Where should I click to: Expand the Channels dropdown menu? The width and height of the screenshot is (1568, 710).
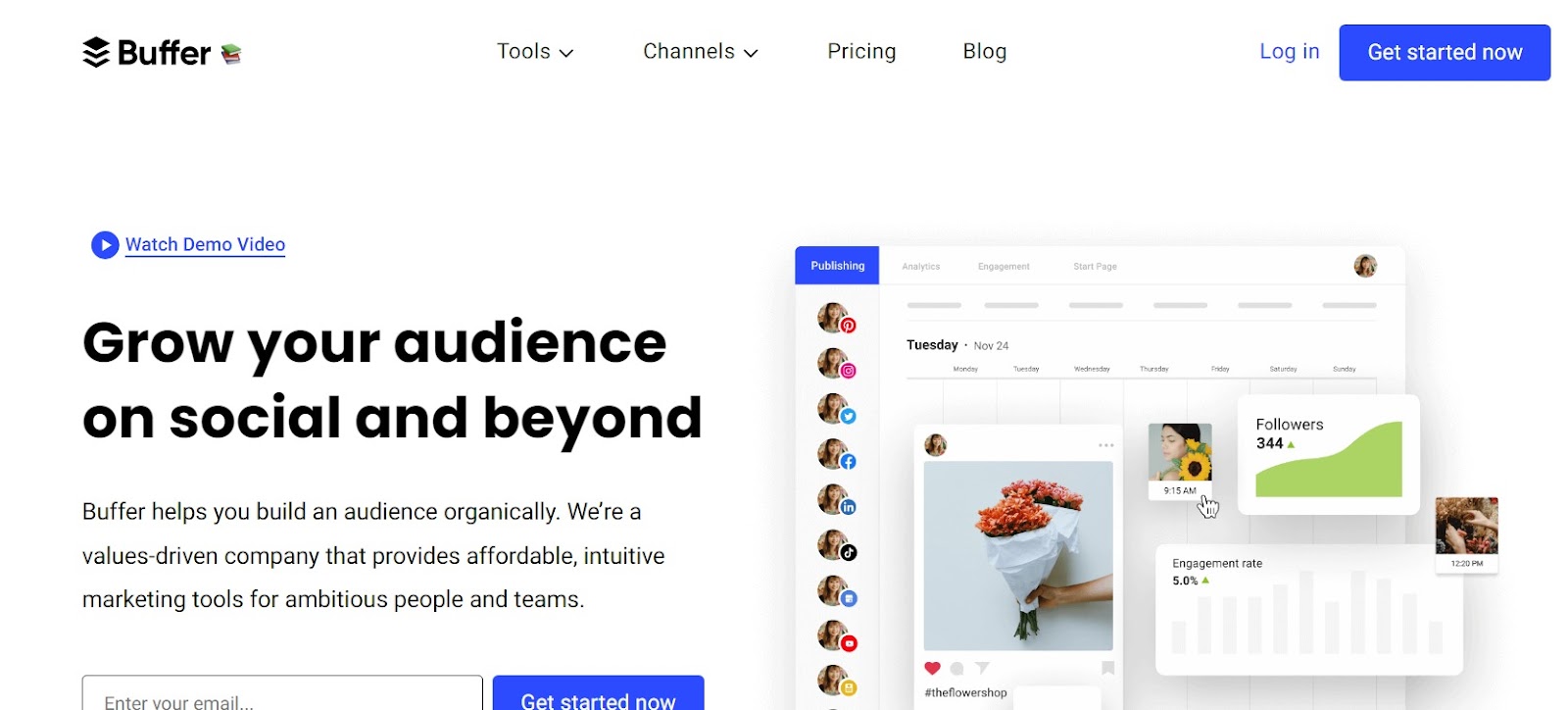click(701, 52)
